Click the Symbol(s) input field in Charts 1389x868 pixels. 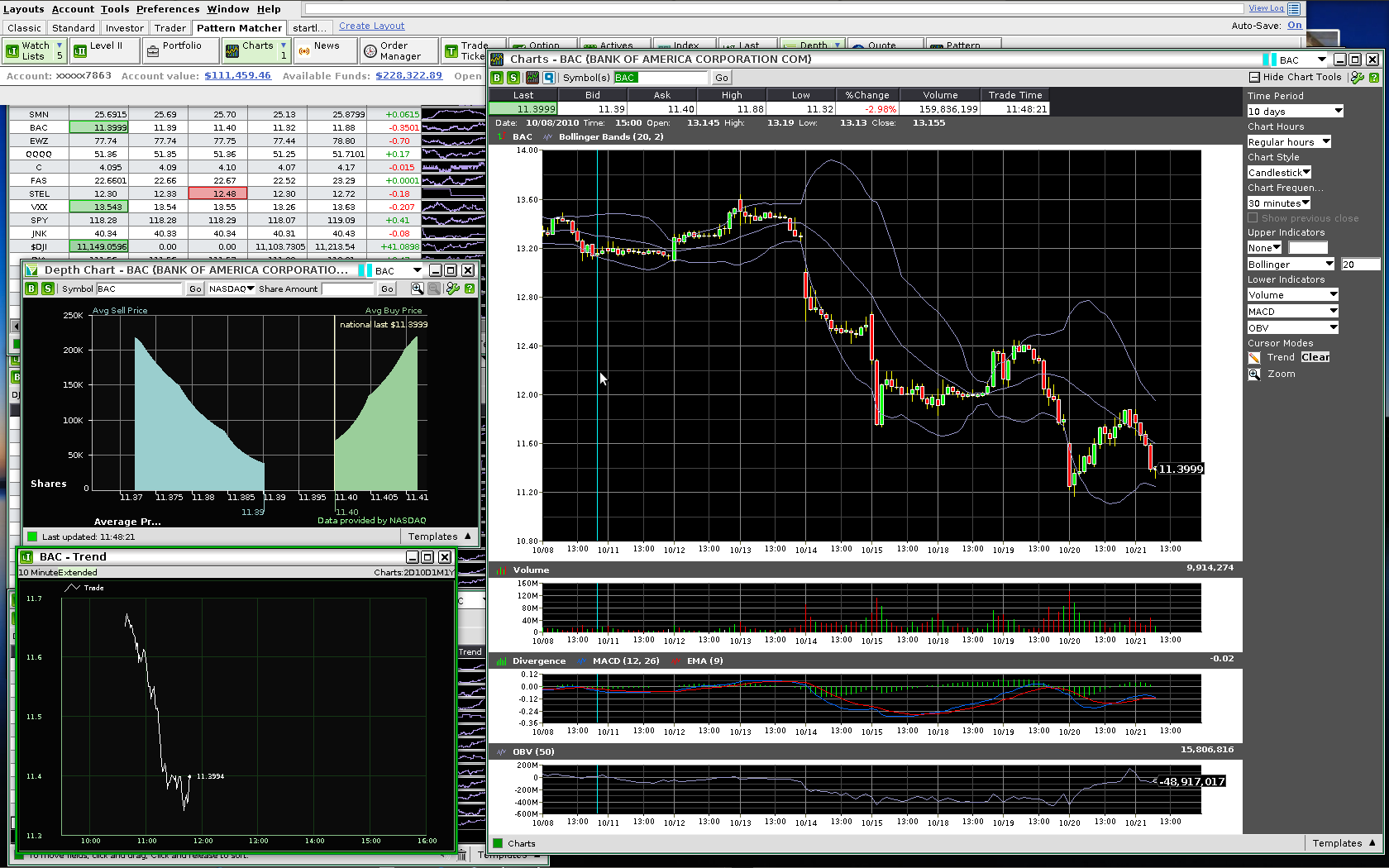coord(661,78)
